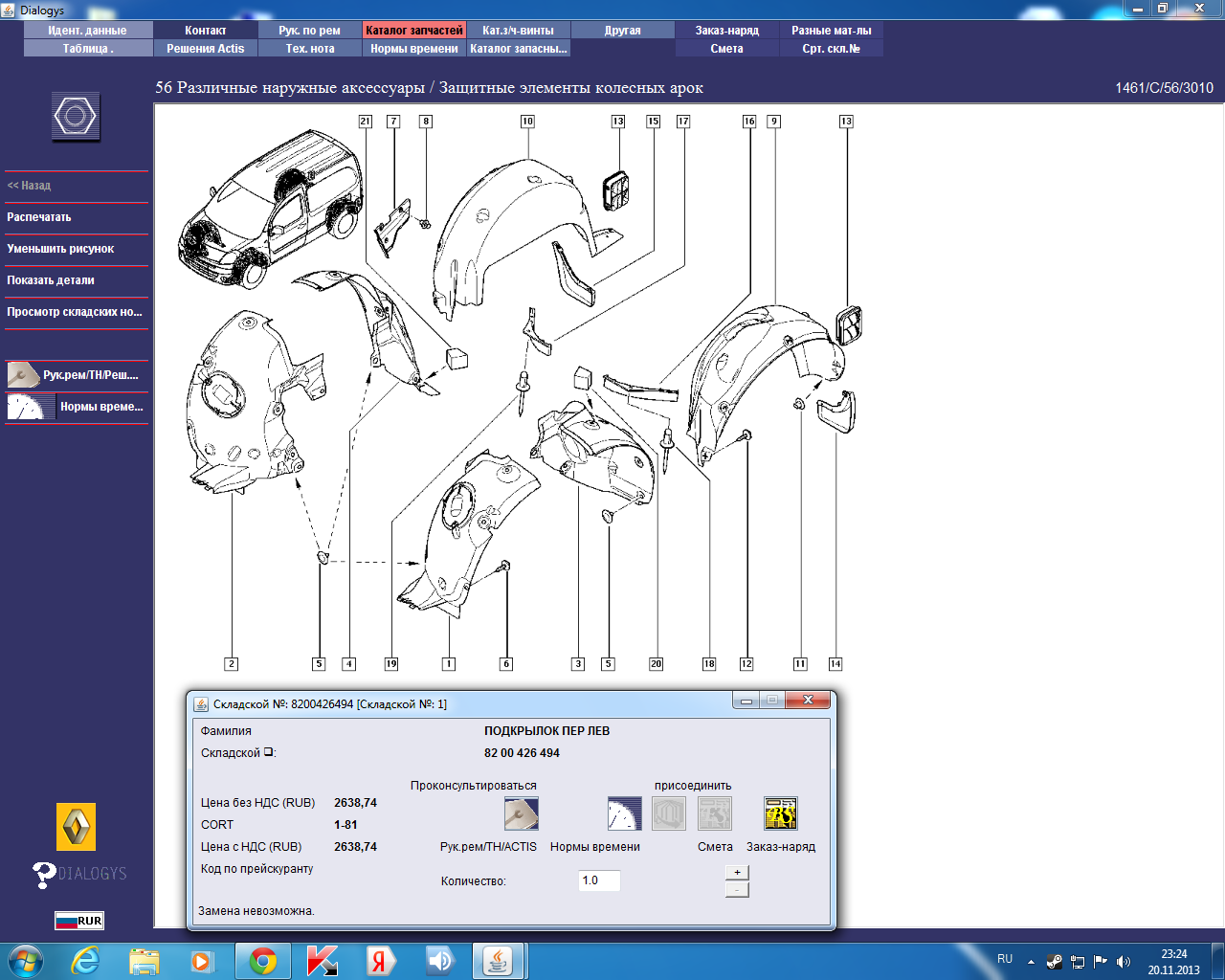Select part callout number 2 in diagram
Viewport: 1225px width, 980px height.
[231, 664]
